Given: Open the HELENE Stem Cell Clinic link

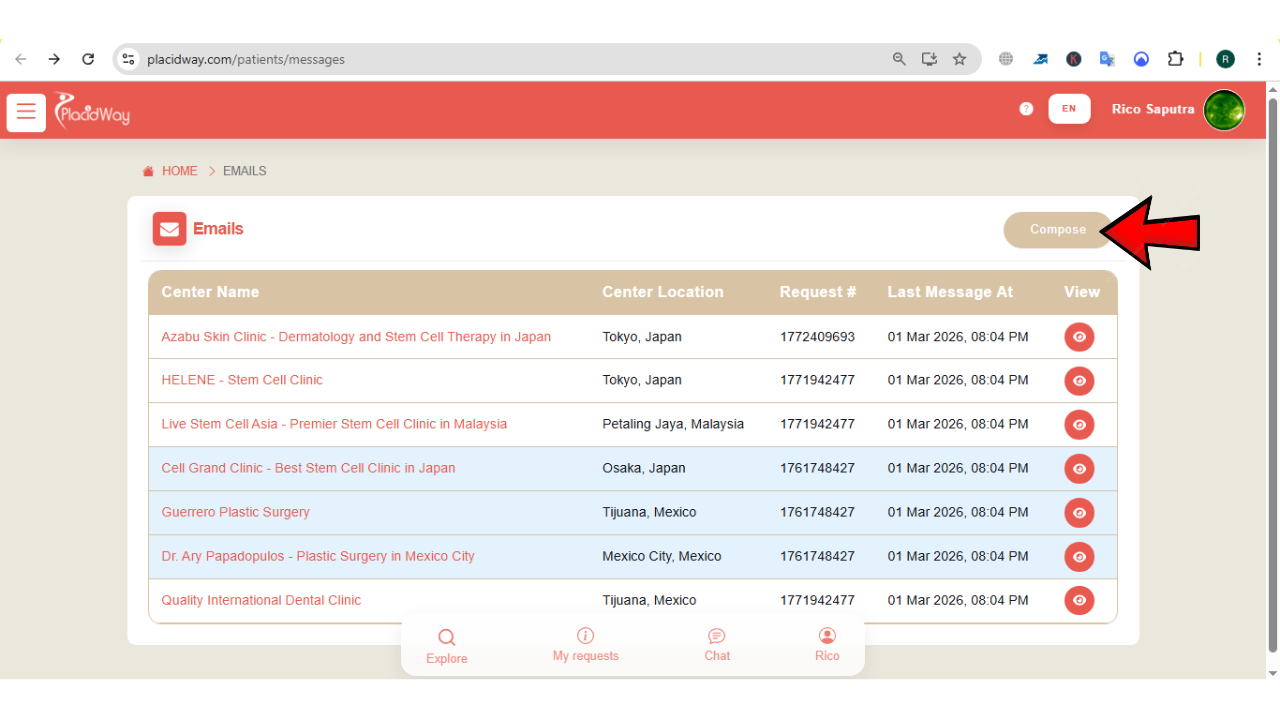Looking at the screenshot, I should pos(242,380).
